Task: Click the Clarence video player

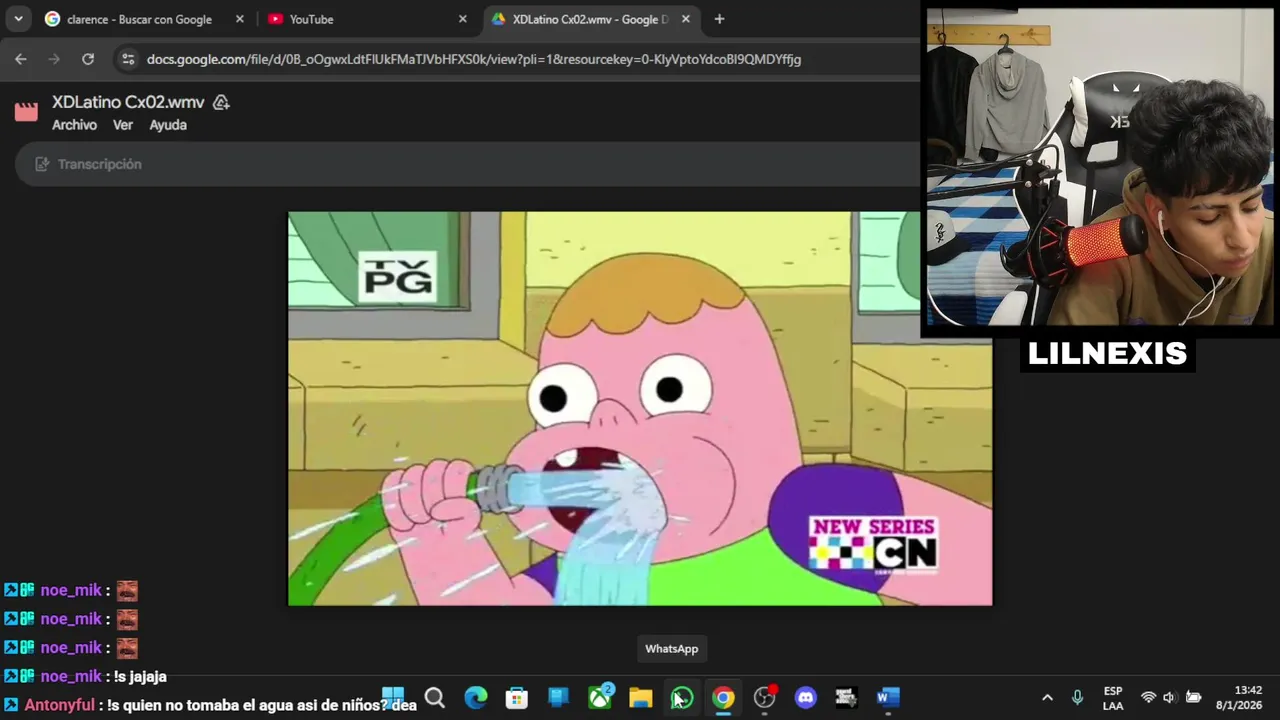Action: [x=640, y=408]
